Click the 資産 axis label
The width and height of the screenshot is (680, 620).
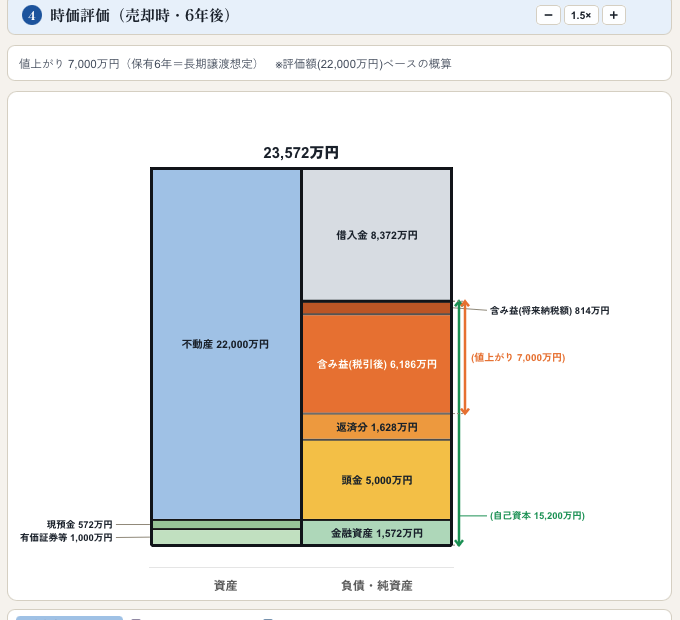click(x=226, y=586)
